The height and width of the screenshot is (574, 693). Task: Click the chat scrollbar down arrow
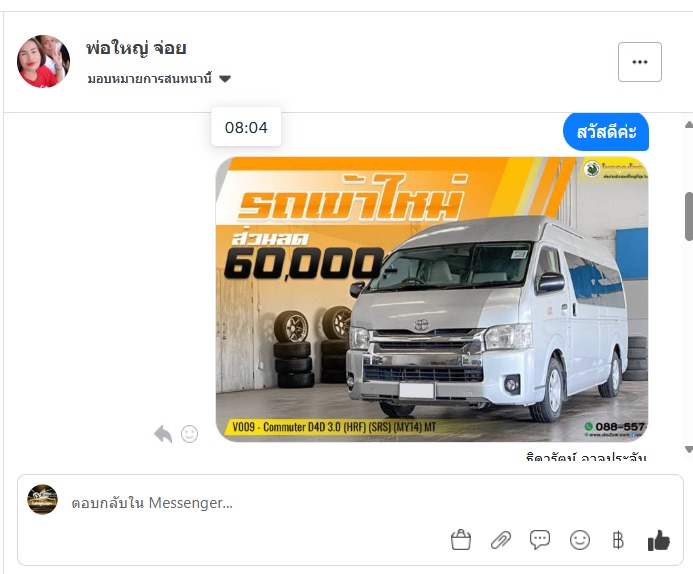point(688,449)
